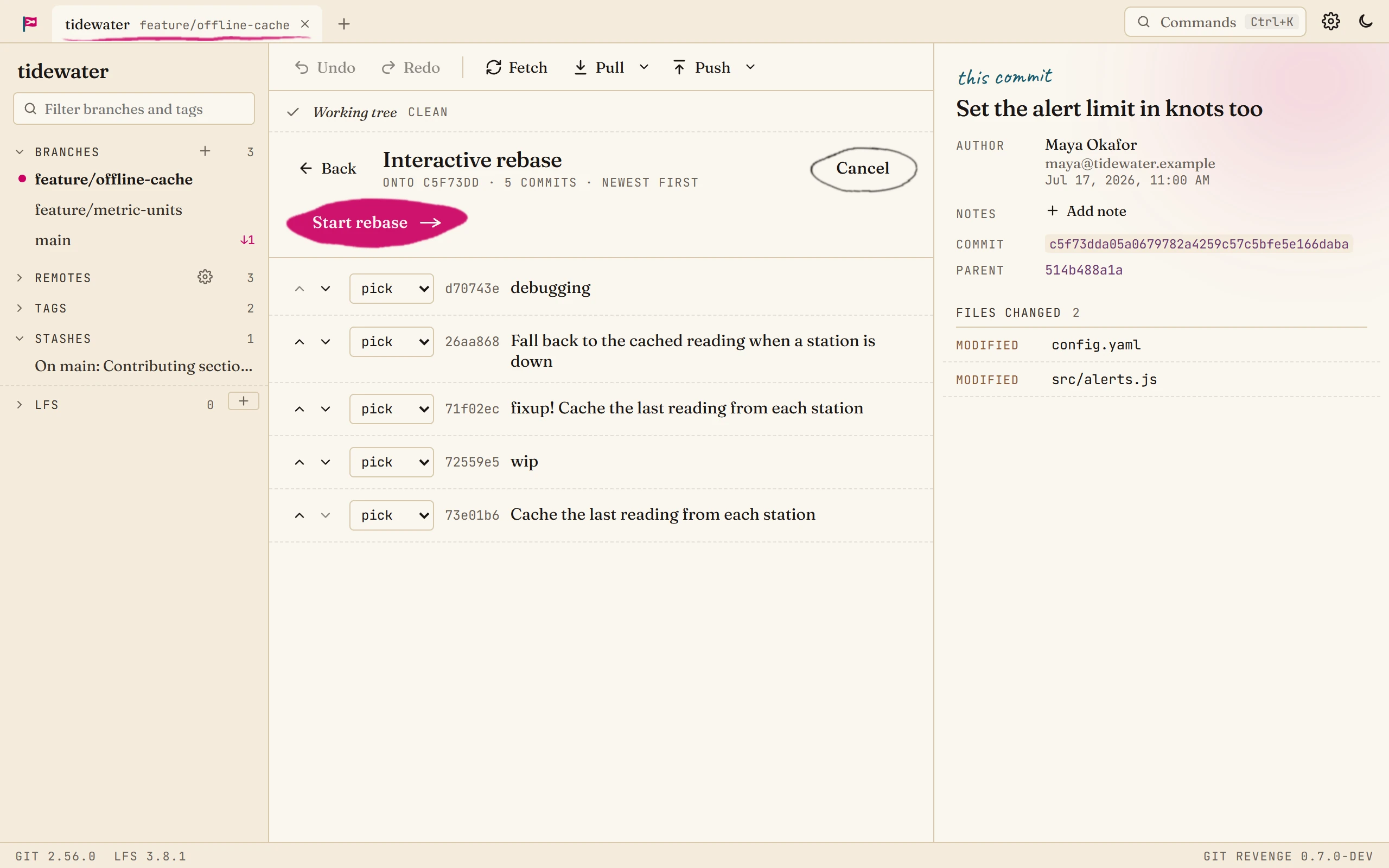Push commits to remote
The width and height of the screenshot is (1389, 868).
(702, 67)
